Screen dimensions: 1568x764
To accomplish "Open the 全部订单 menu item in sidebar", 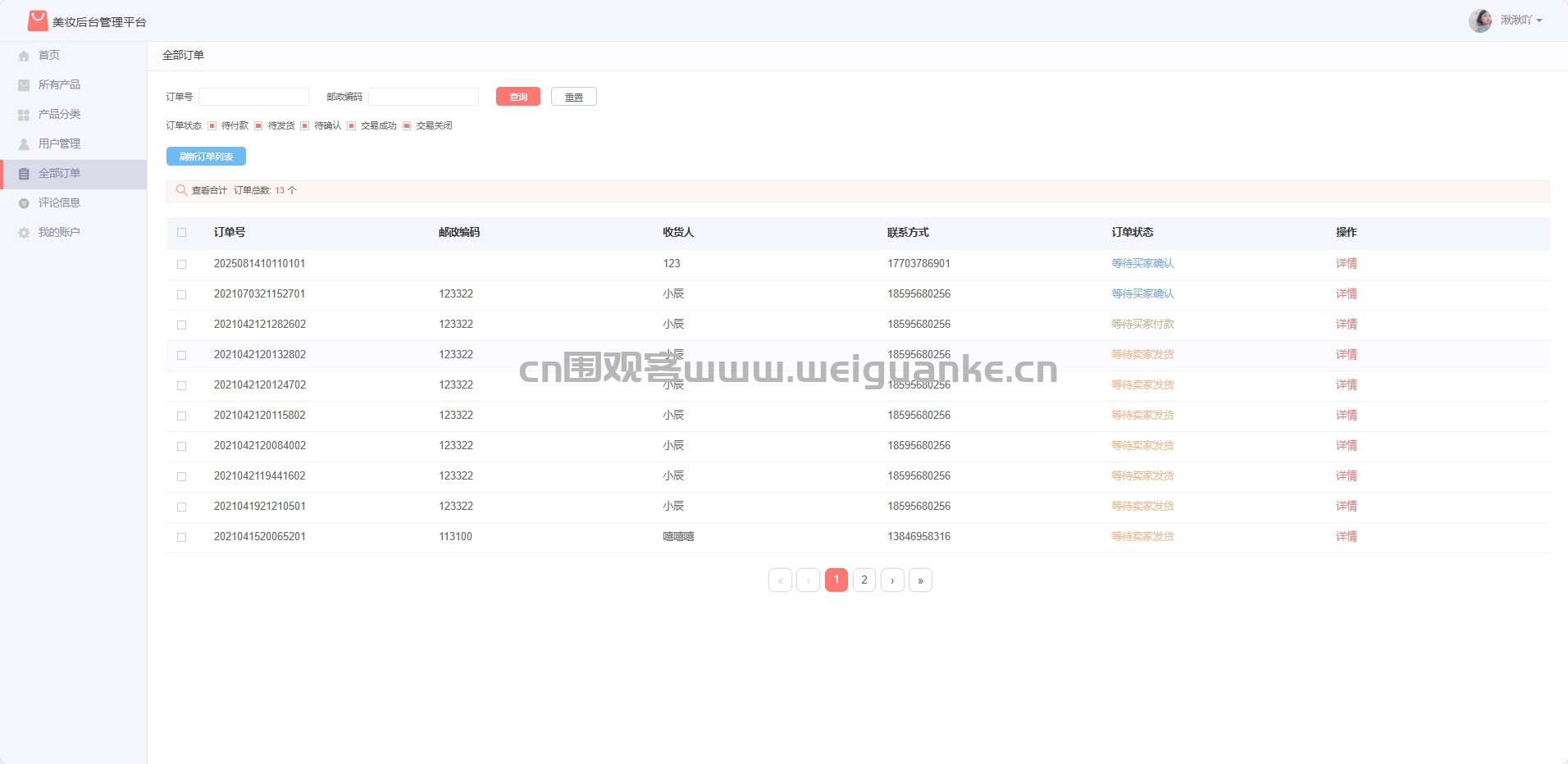I will pyautogui.click(x=59, y=174).
